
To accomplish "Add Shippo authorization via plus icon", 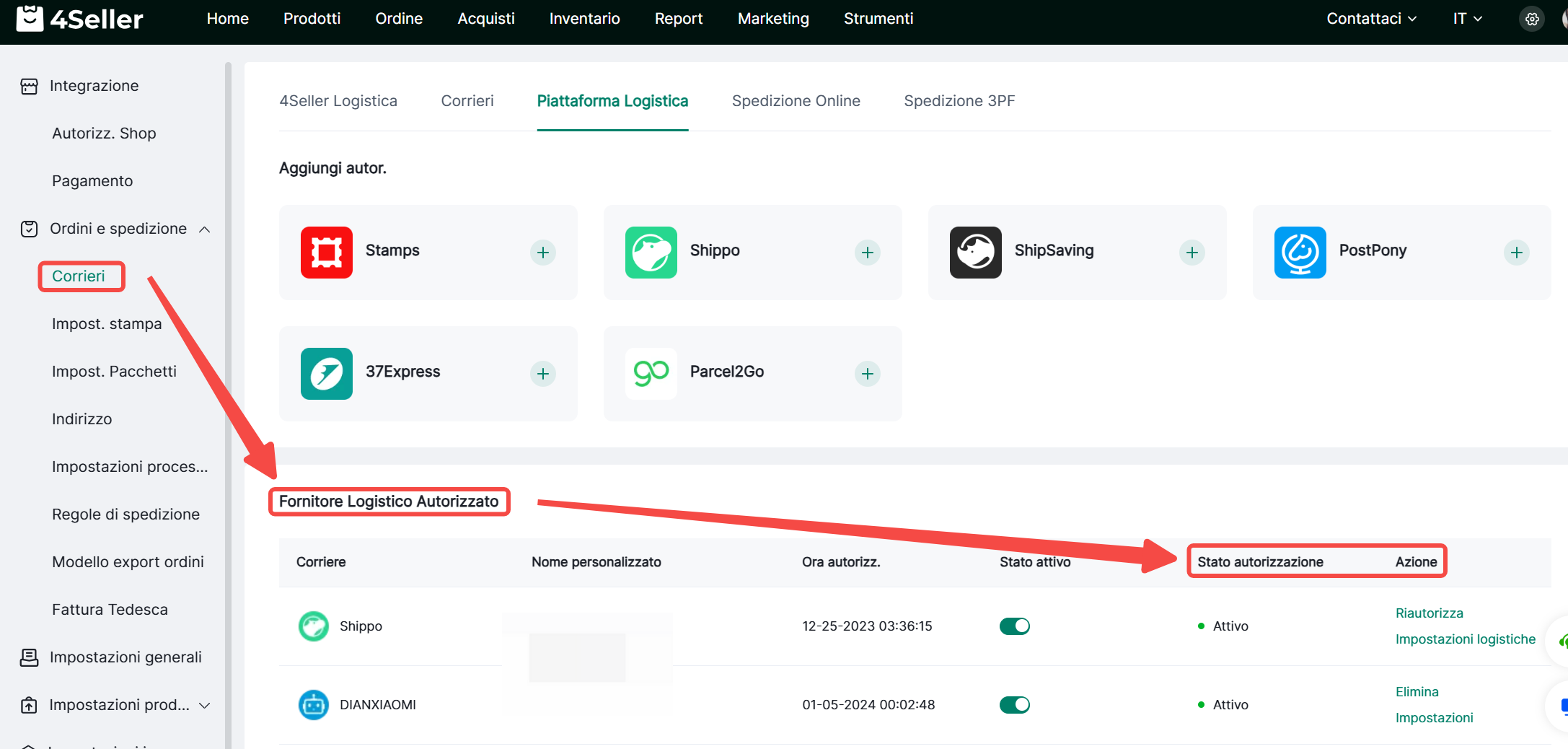I will coord(867,253).
